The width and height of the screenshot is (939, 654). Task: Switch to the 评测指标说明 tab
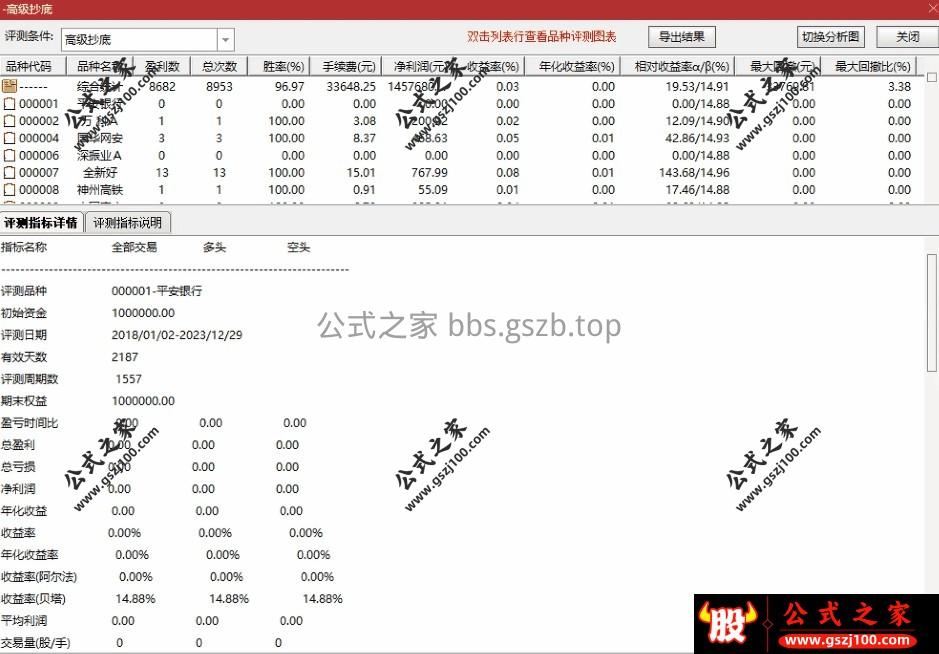point(128,223)
